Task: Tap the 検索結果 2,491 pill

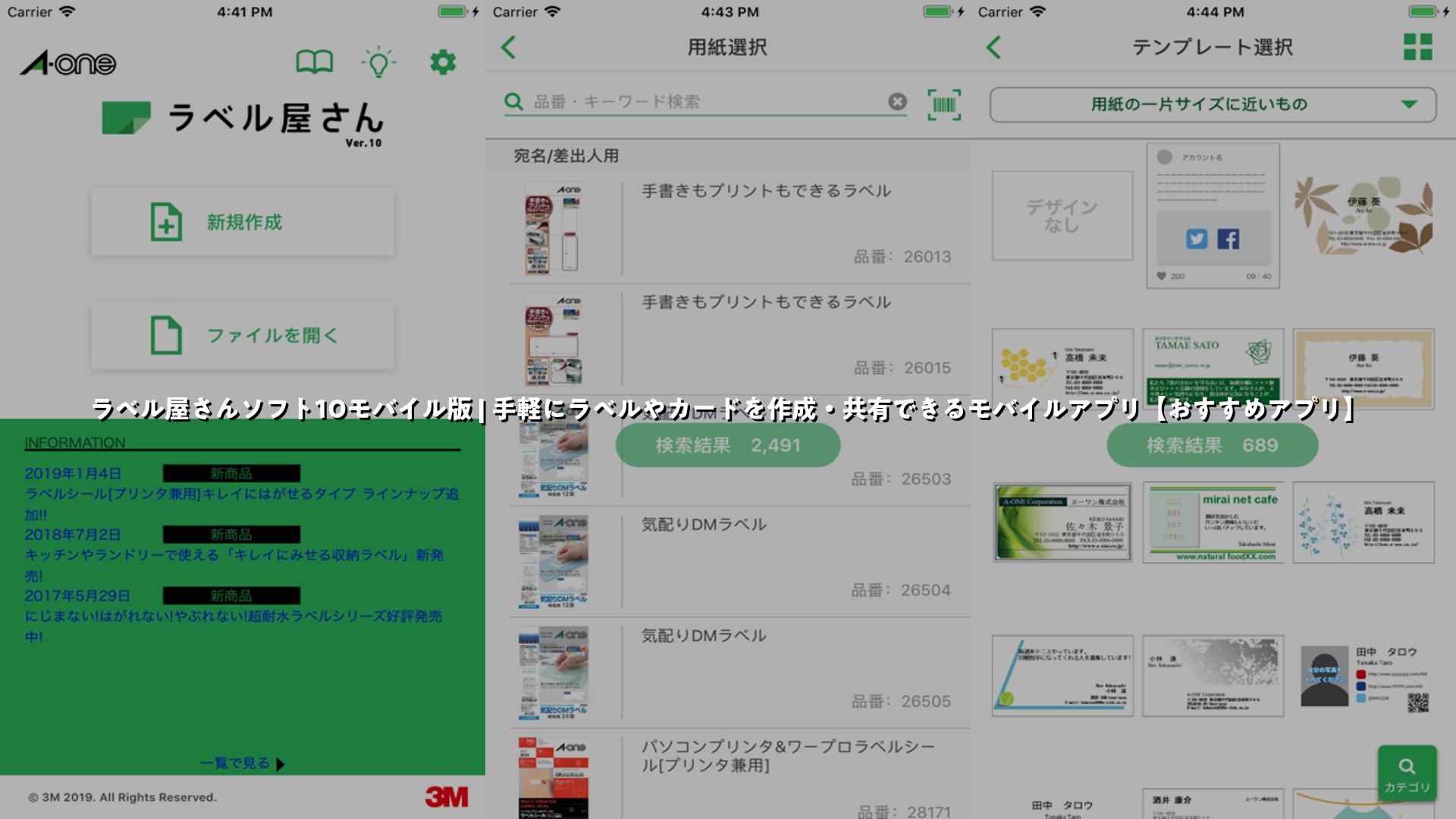Action: [728, 445]
